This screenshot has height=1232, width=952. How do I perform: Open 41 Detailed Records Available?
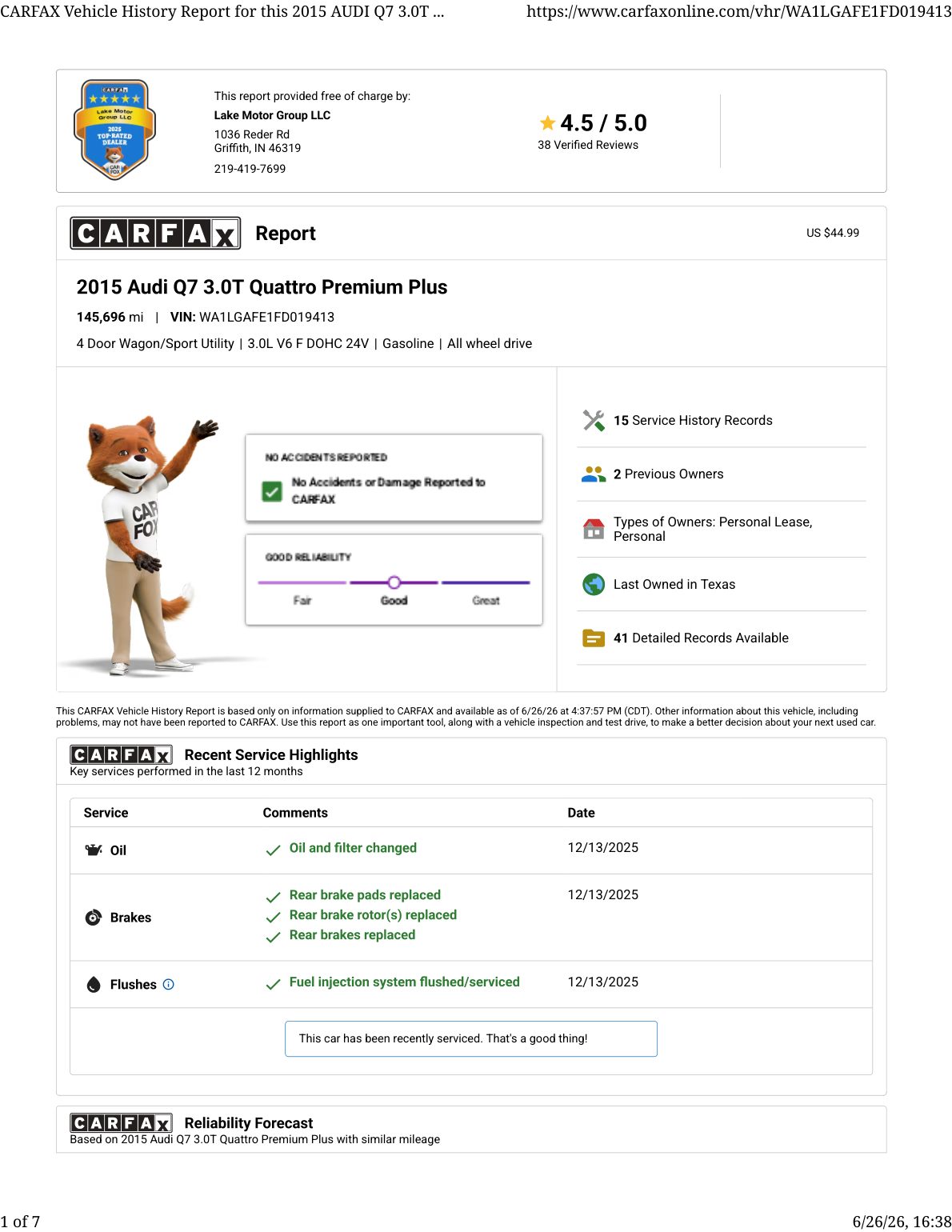(701, 638)
